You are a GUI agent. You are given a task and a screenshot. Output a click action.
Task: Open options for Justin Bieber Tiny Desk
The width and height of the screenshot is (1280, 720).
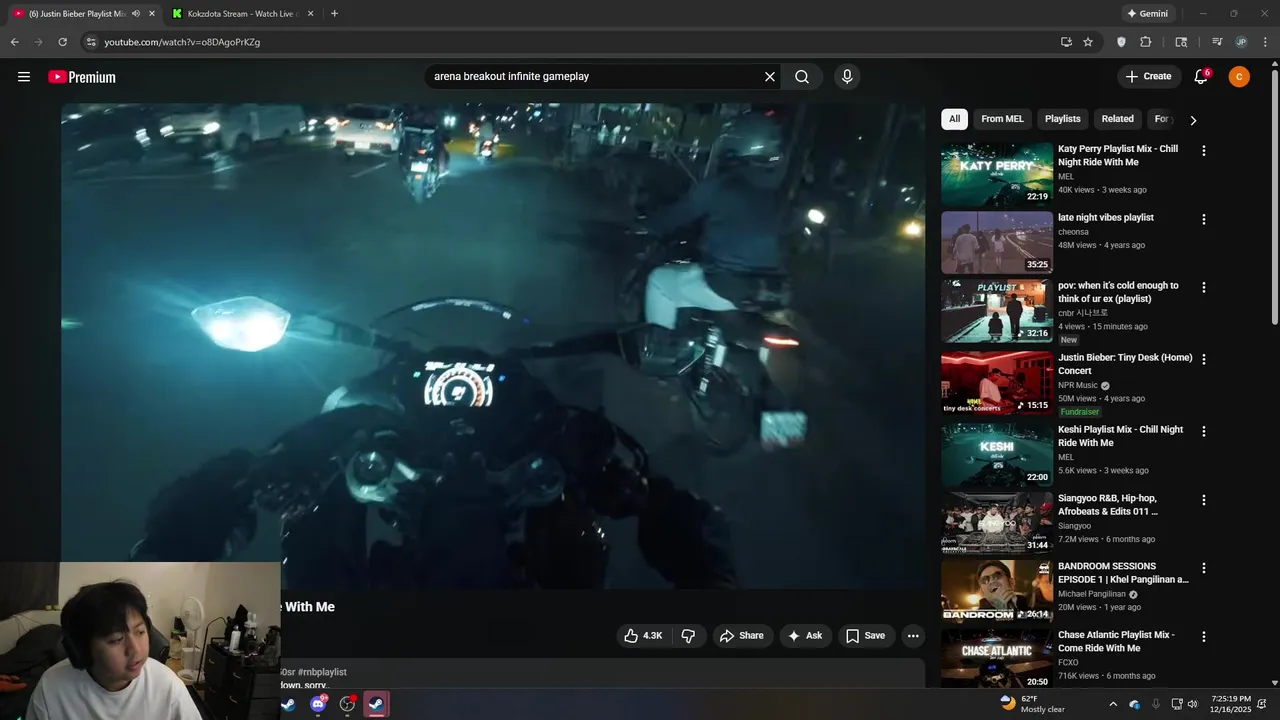coord(1204,359)
